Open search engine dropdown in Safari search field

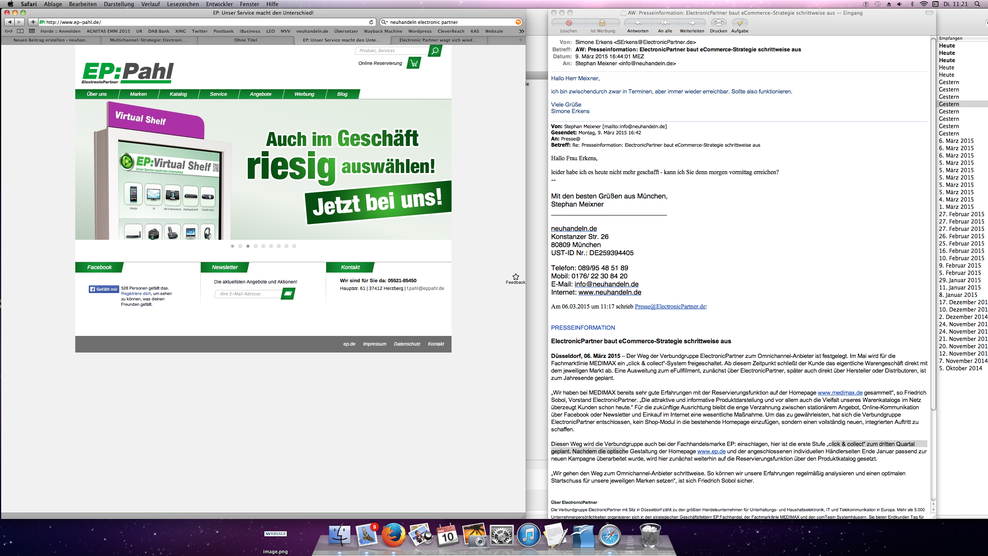point(384,22)
